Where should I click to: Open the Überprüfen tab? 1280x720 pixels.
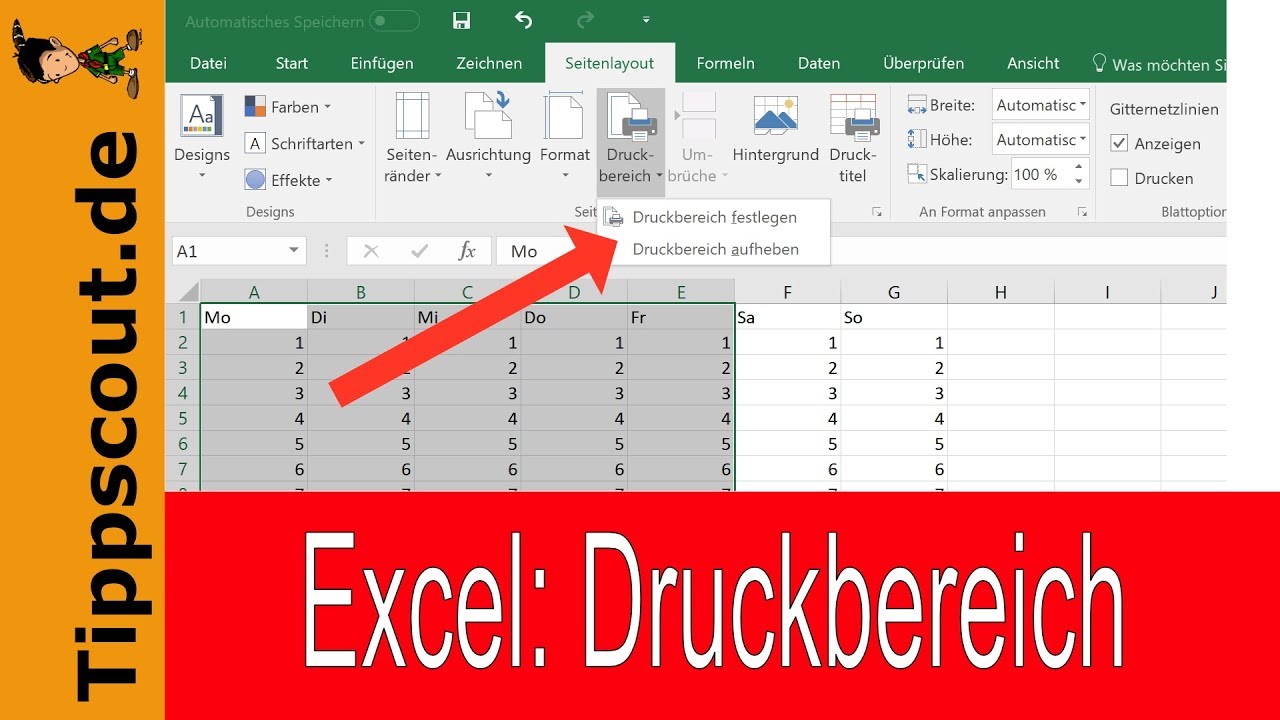tap(924, 63)
